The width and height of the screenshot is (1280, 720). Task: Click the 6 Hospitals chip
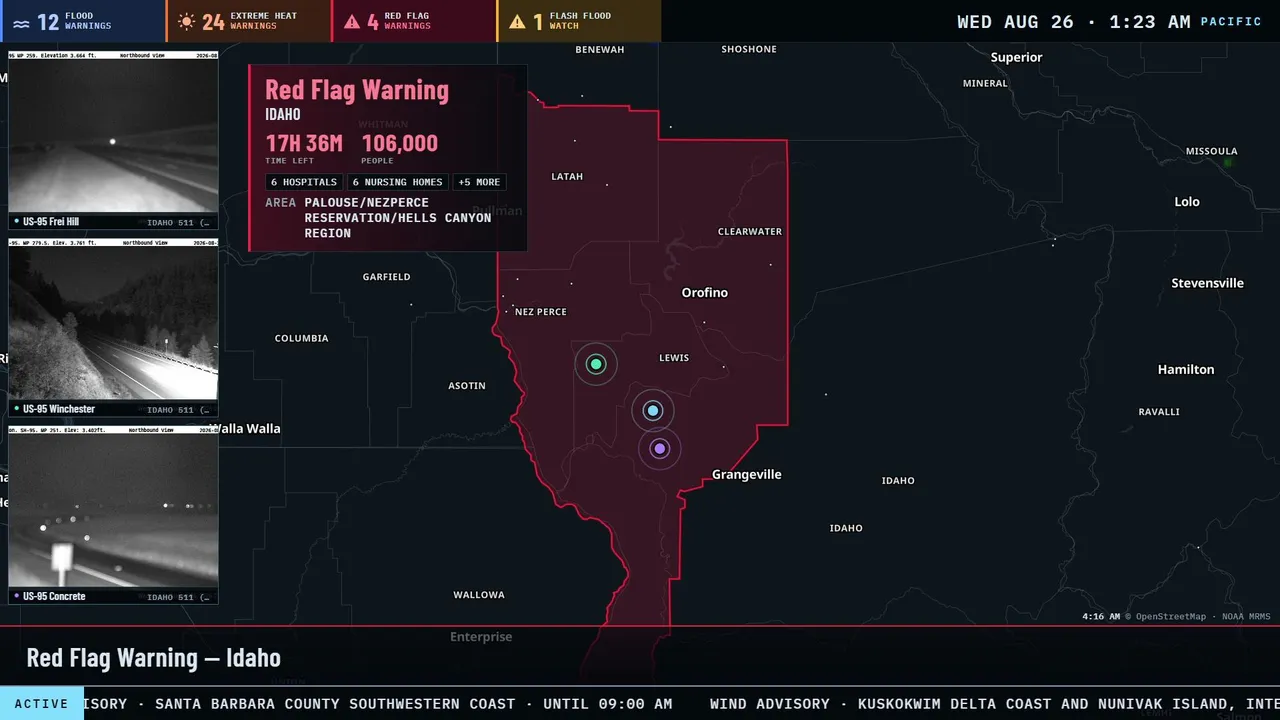click(x=304, y=182)
